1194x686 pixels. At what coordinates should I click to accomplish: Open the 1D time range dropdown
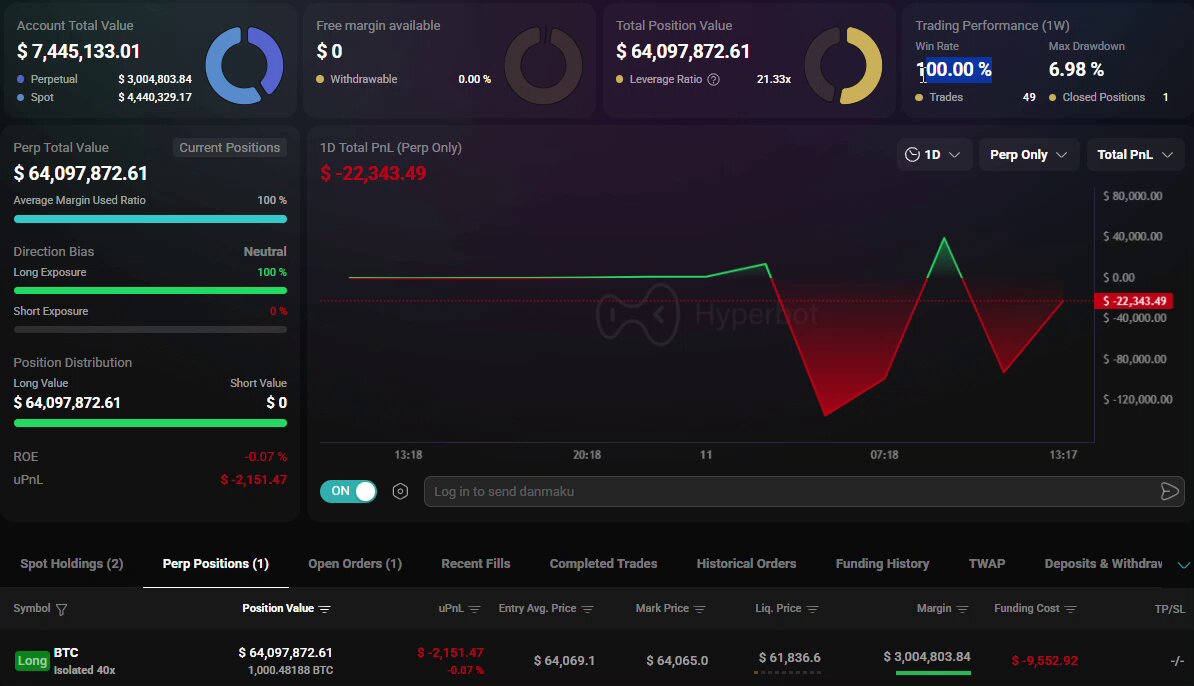click(934, 155)
